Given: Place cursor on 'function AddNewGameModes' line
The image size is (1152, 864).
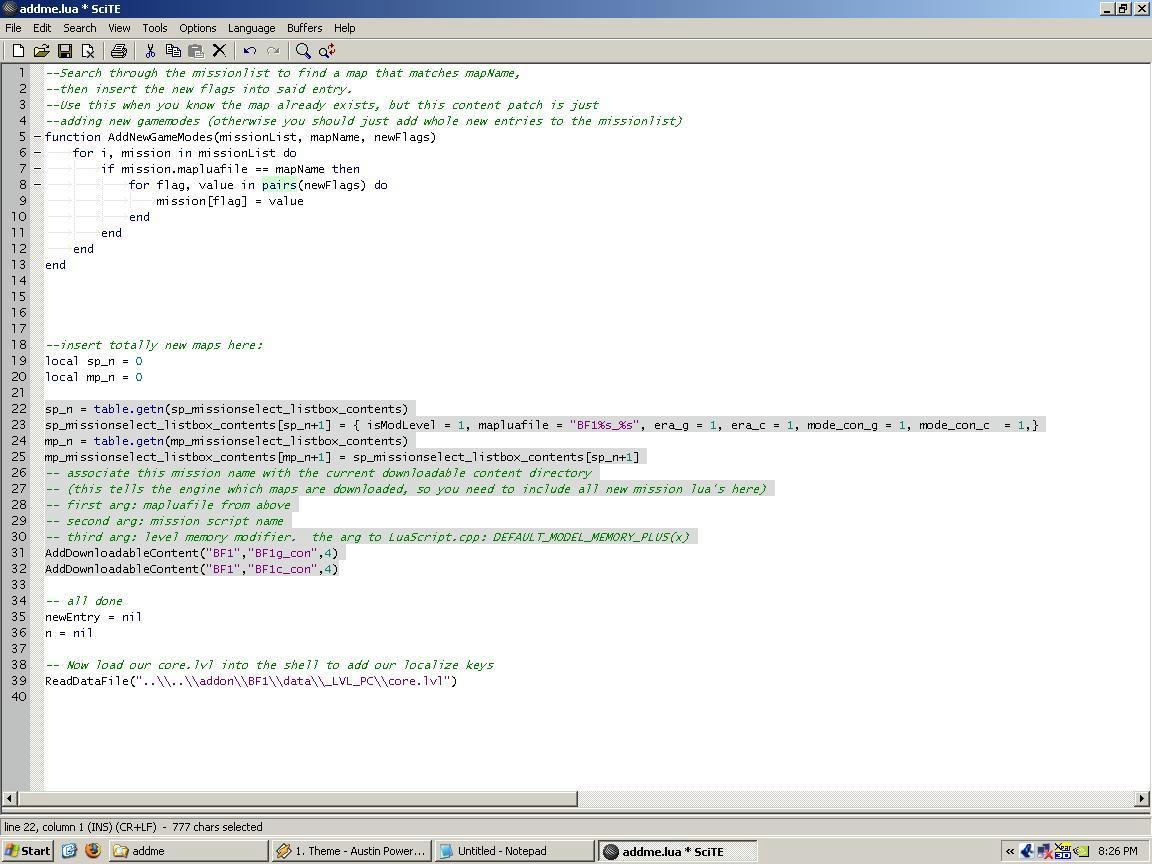Looking at the screenshot, I should (x=240, y=137).
